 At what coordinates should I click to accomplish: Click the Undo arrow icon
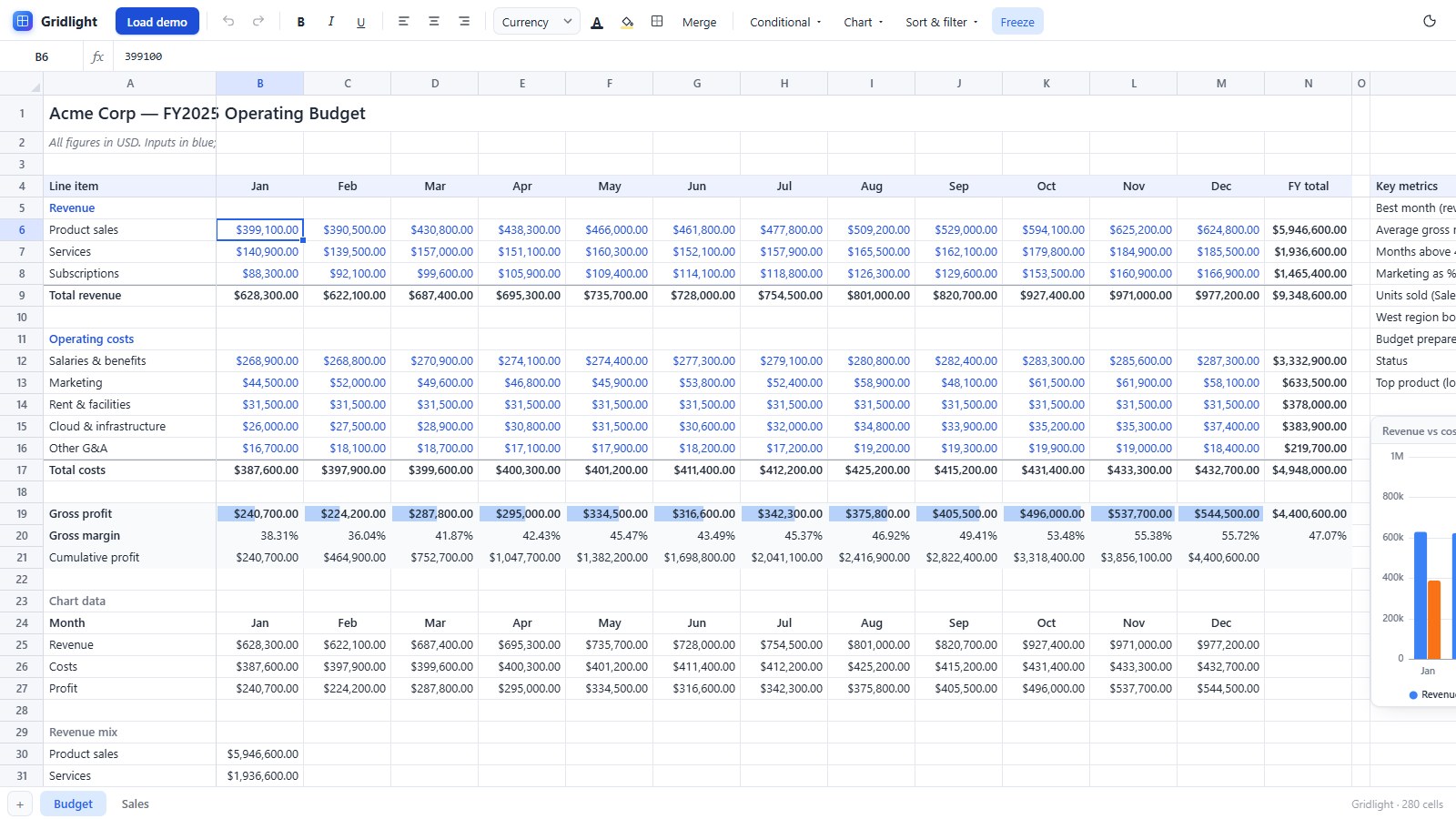228,21
